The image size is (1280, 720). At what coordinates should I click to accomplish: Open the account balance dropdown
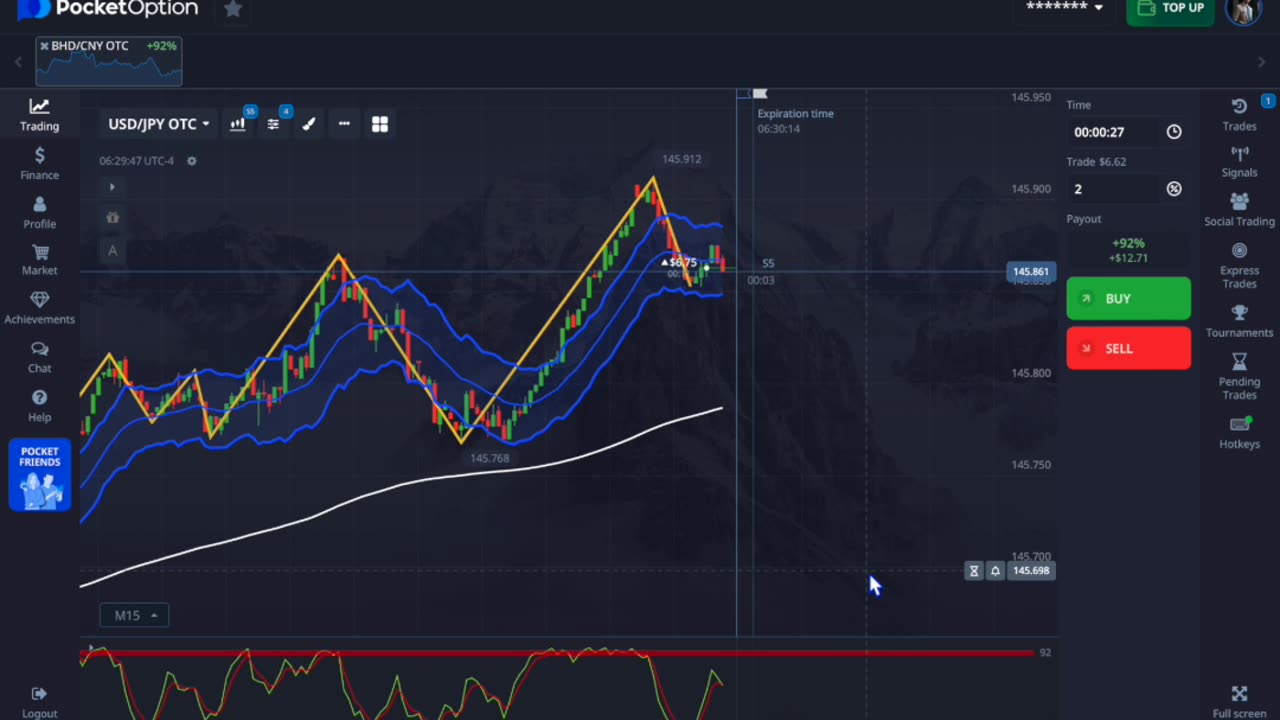(1065, 7)
